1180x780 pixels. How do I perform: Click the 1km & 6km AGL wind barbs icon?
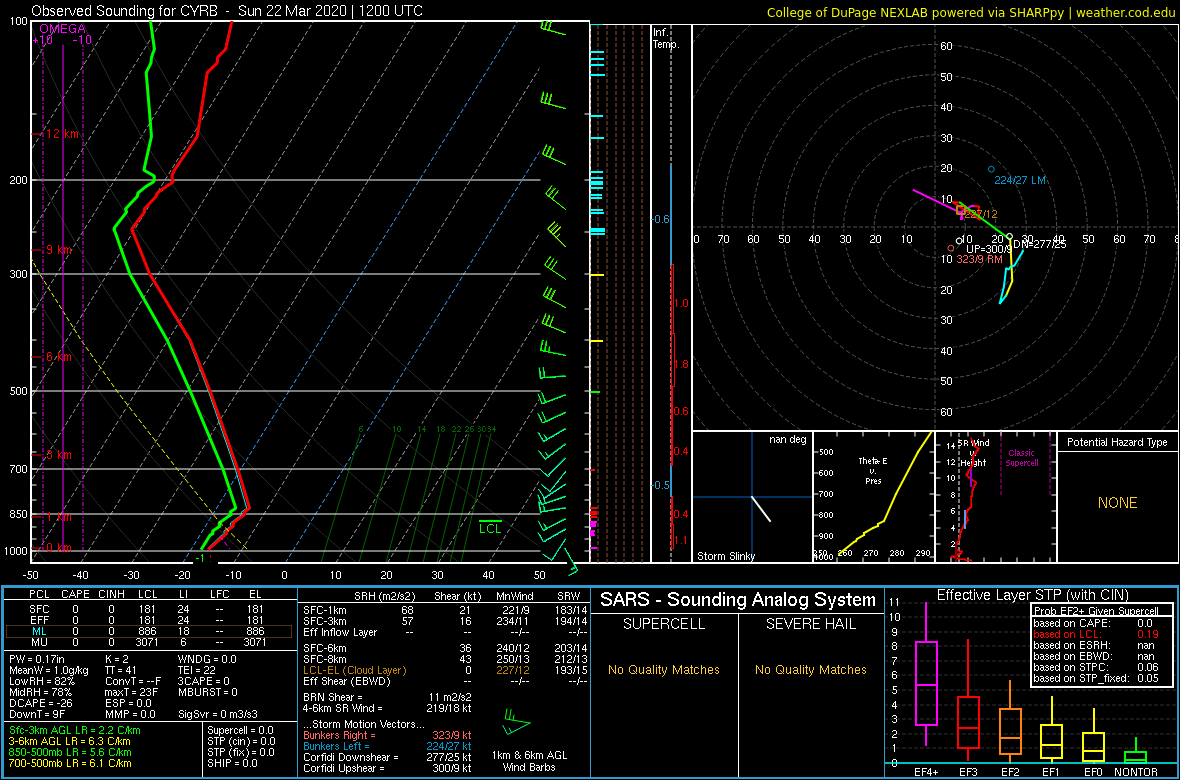516,721
